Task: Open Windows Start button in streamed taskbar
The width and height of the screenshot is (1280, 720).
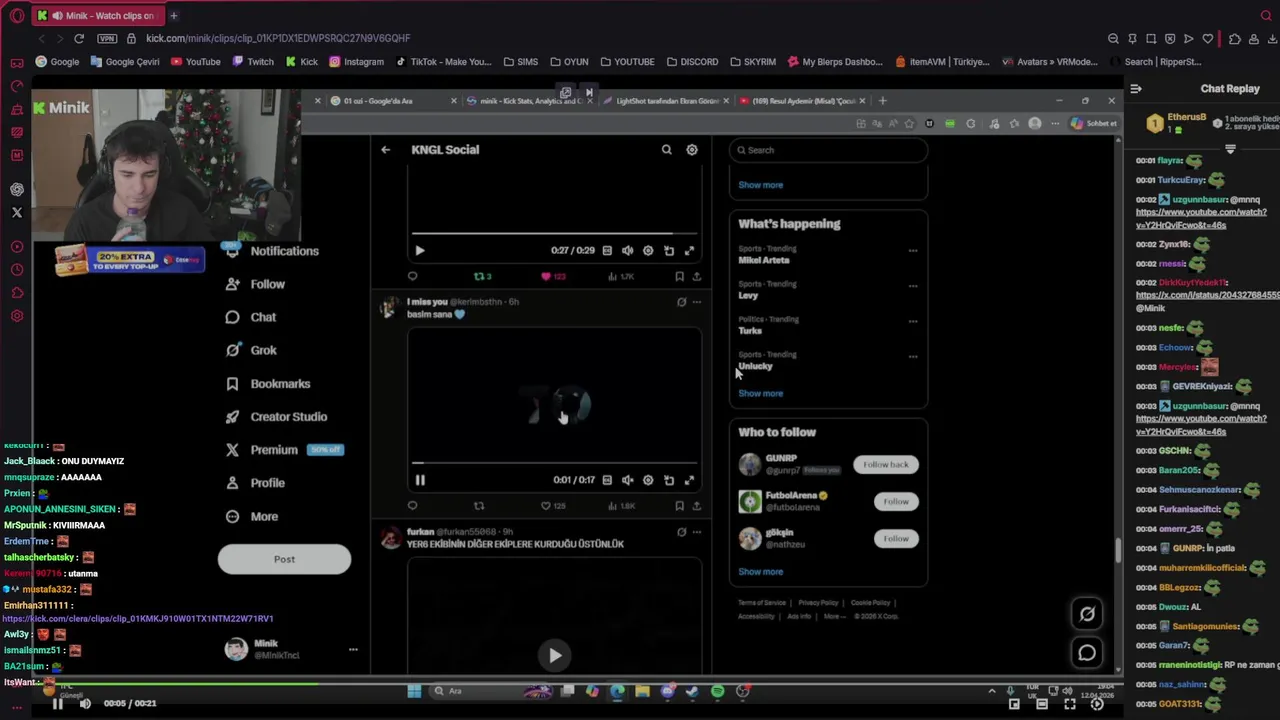Action: pyautogui.click(x=414, y=691)
